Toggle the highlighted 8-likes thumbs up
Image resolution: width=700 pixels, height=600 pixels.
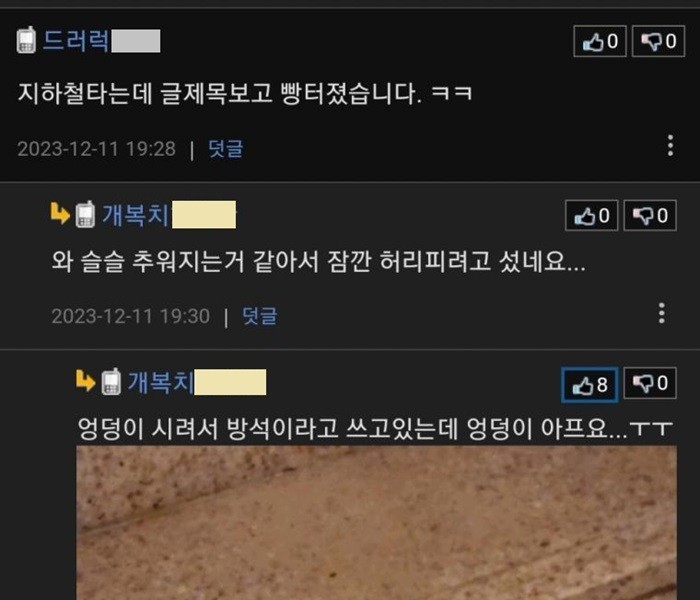[x=590, y=384]
